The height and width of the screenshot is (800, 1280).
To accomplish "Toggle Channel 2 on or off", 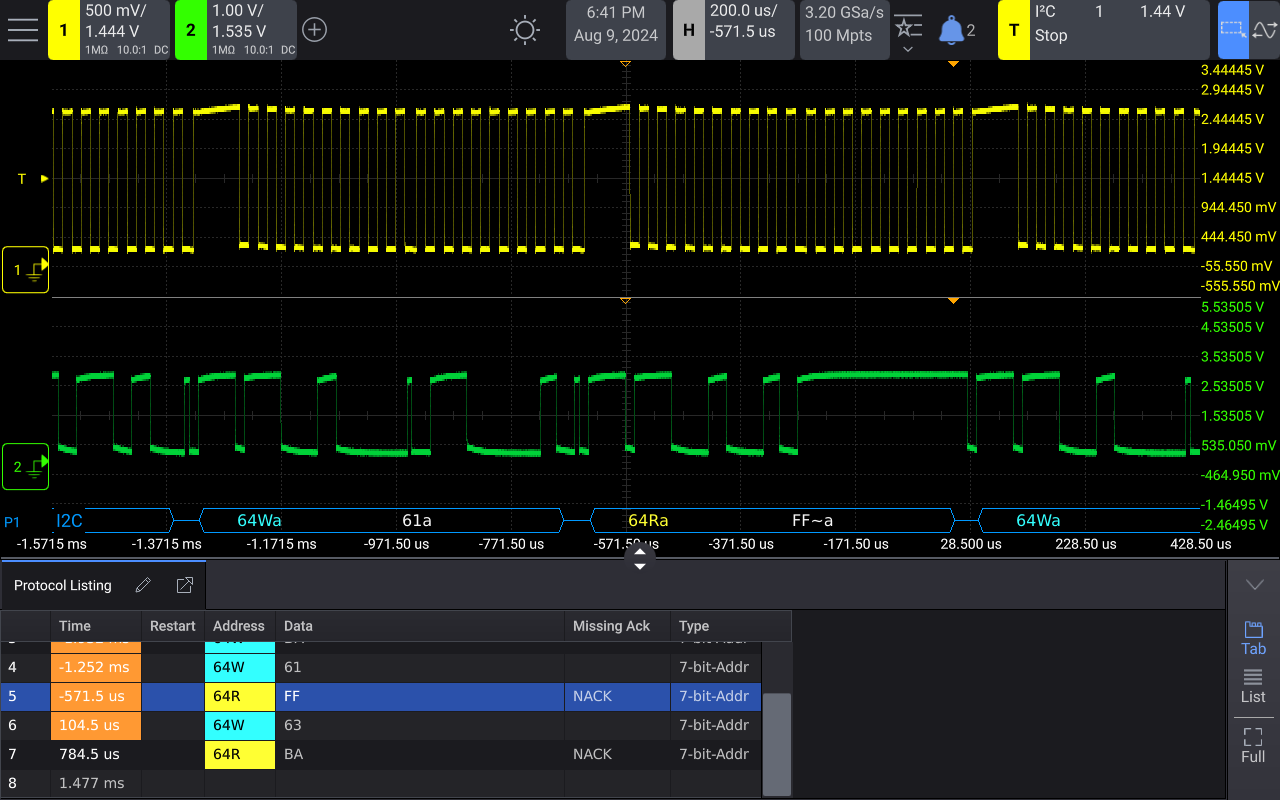I will tap(190, 30).
